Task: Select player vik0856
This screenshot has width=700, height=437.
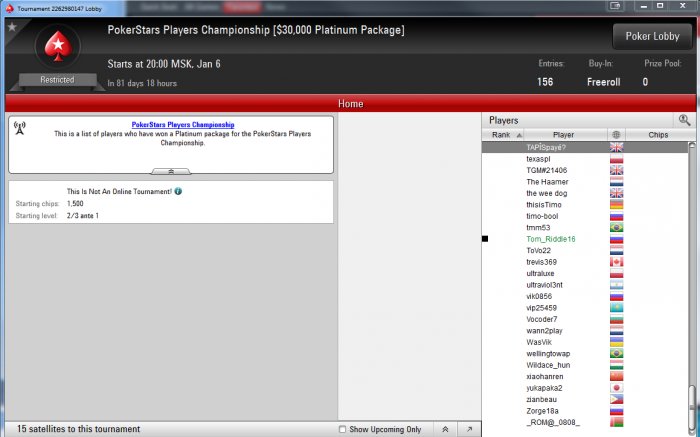Action: (x=539, y=296)
